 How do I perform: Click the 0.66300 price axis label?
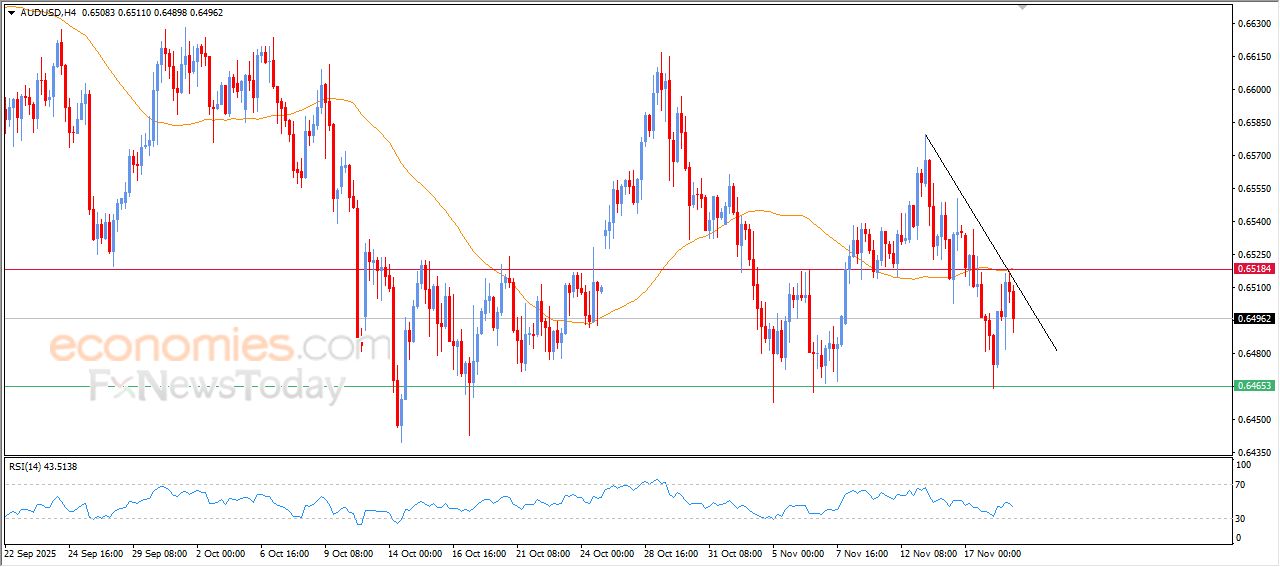coord(1254,23)
